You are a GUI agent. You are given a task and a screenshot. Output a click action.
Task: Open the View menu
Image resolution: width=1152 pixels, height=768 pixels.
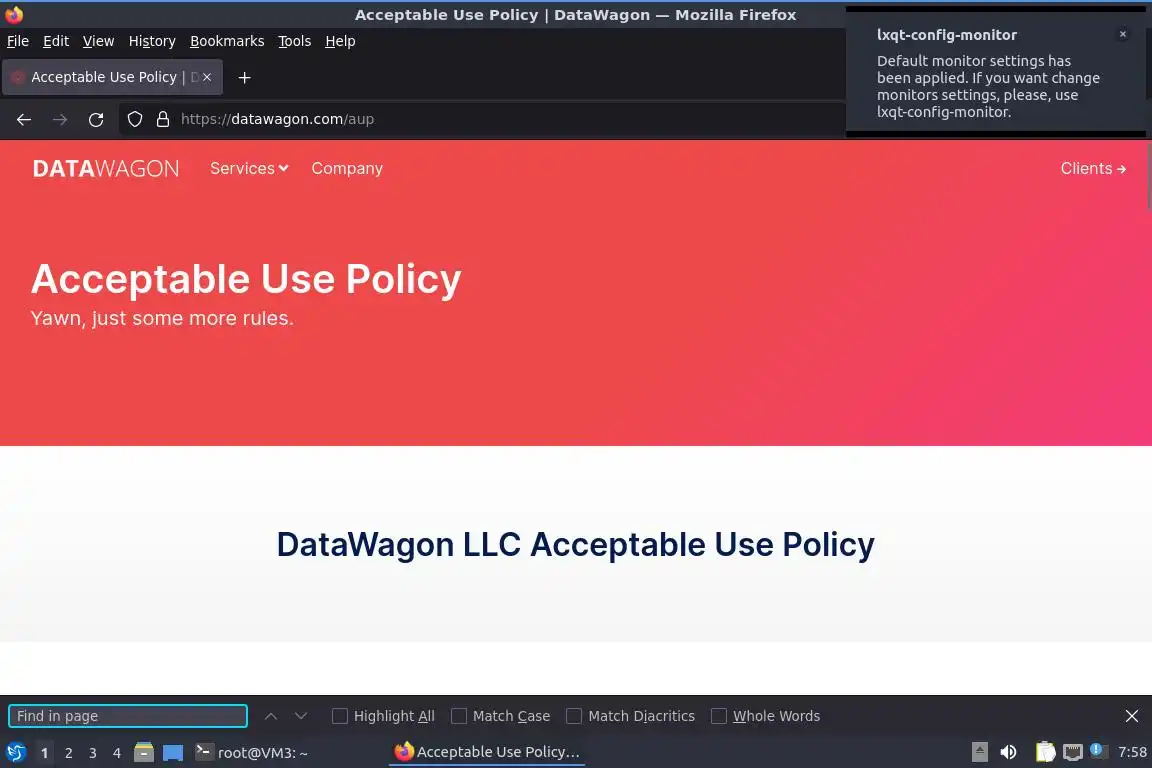coord(98,41)
